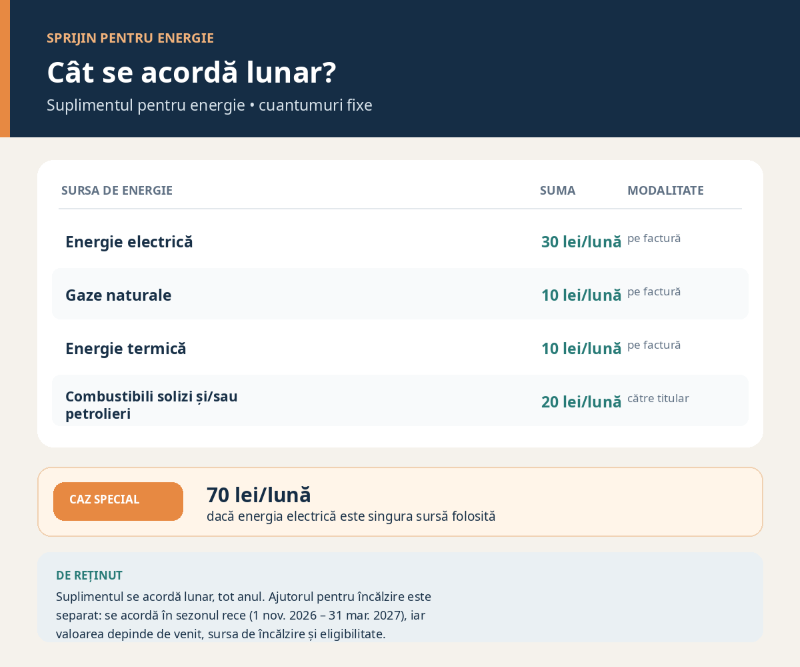Click the 'SPRIJIN PENTRU ENERGIE' header label
800x667 pixels.
[x=130, y=38]
